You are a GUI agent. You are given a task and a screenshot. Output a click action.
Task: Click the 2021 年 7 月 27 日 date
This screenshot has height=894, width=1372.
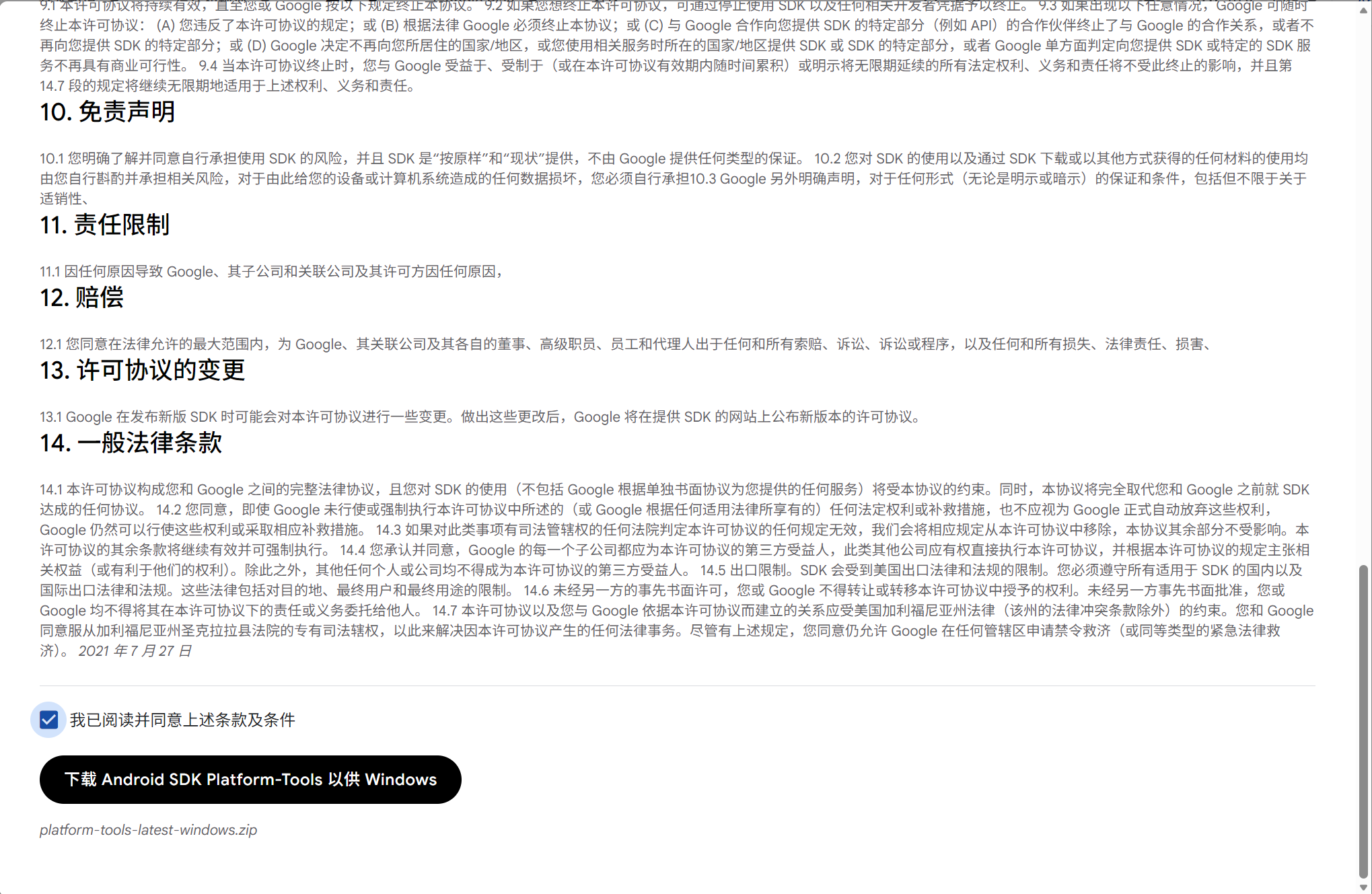135,650
